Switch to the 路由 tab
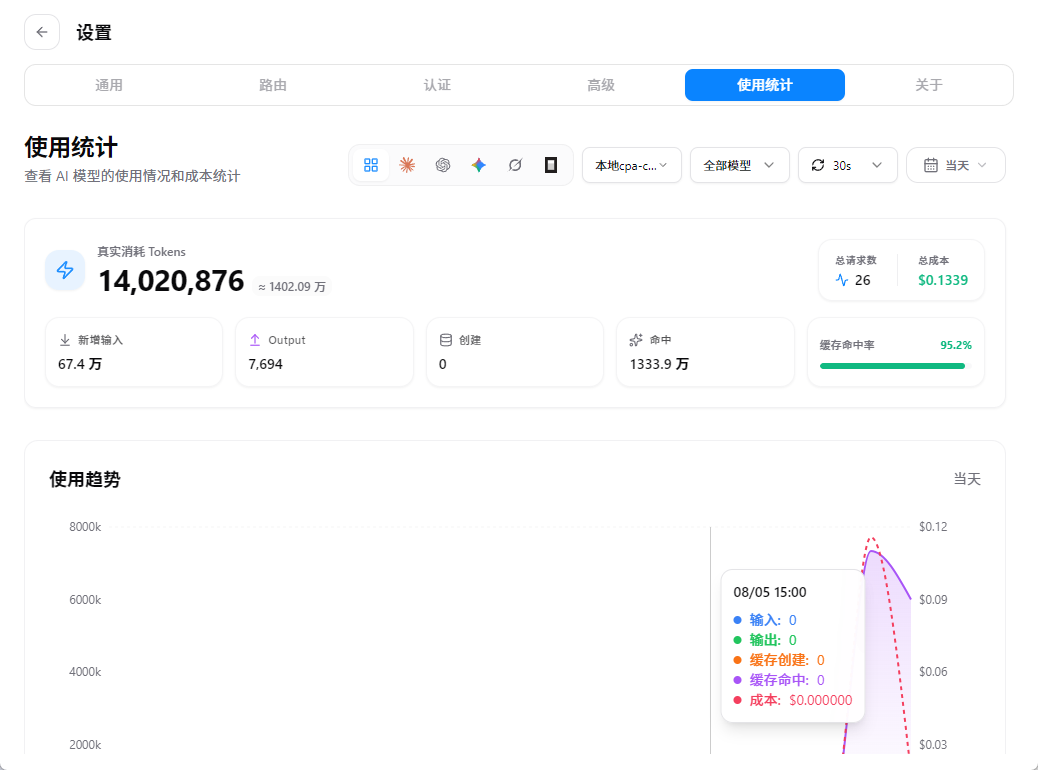 (x=273, y=85)
